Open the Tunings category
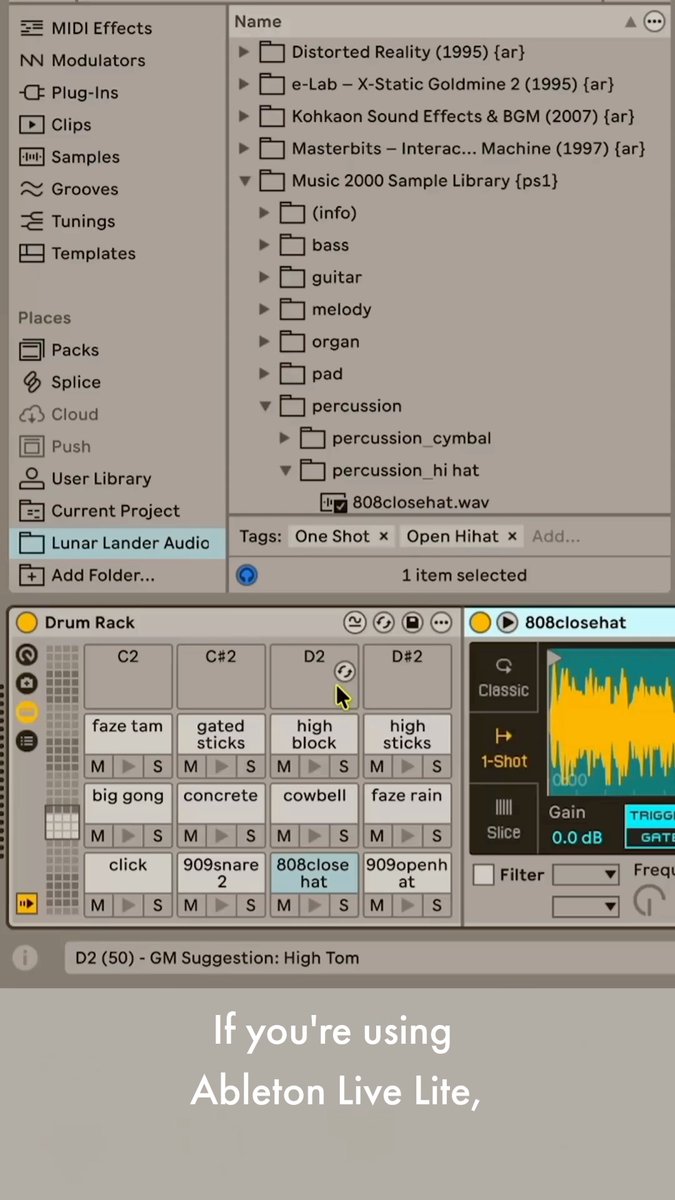675x1200 pixels. pyautogui.click(x=68, y=221)
